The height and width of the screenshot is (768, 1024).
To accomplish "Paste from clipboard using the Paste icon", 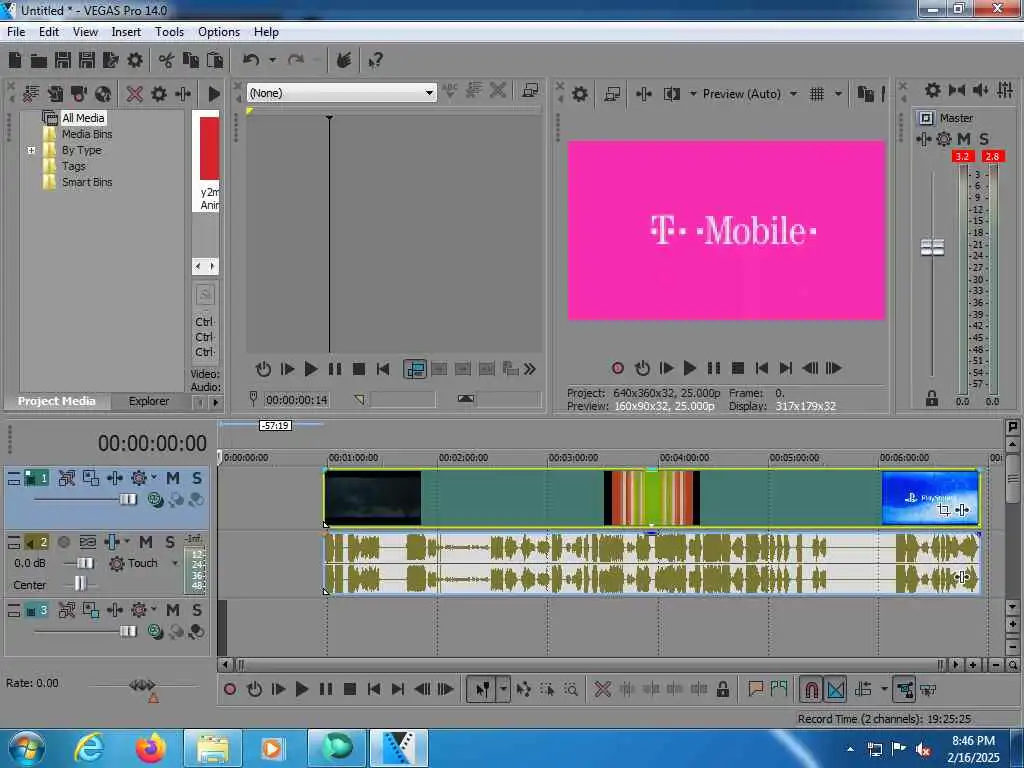I will click(215, 61).
